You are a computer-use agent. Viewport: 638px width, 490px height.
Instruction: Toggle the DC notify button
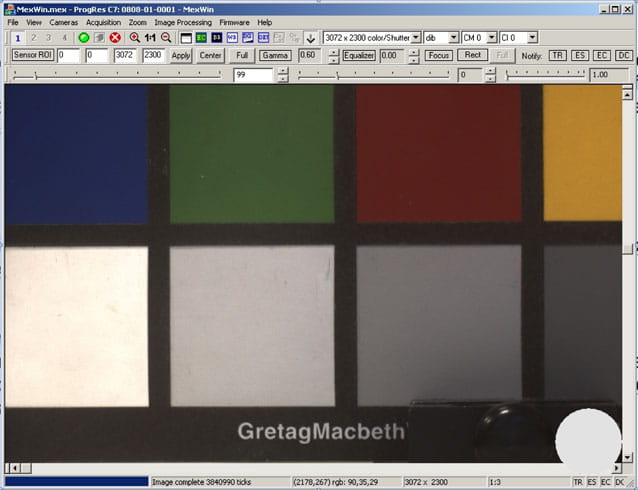coord(623,55)
